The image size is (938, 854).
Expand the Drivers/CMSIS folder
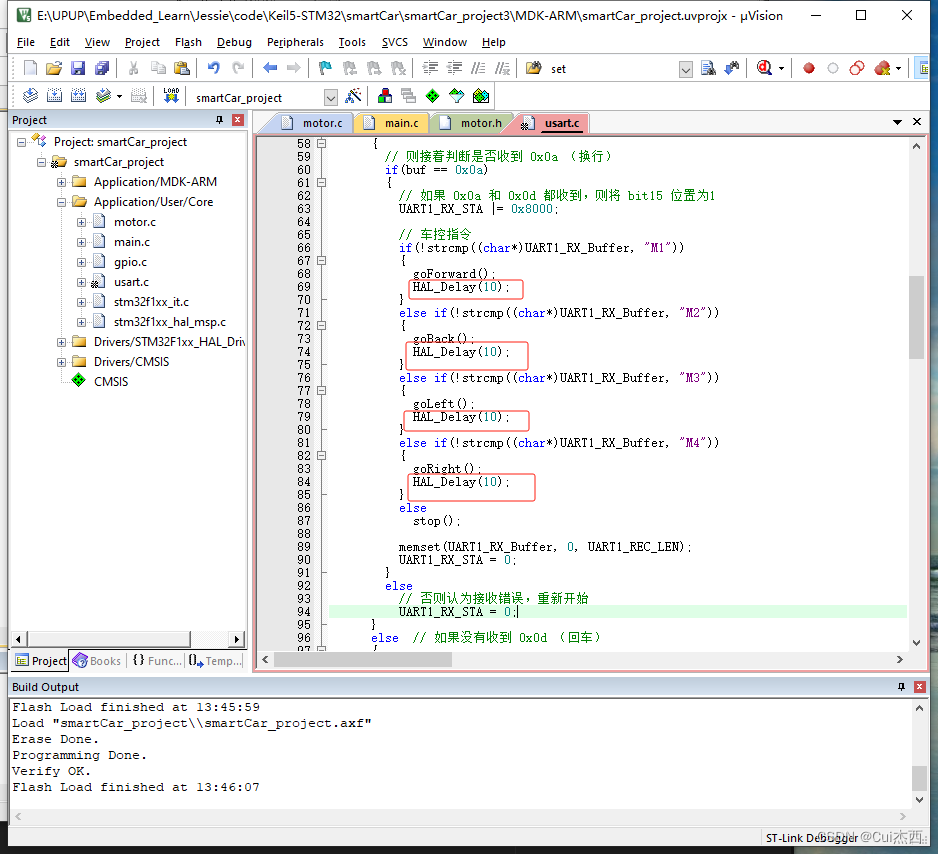click(x=61, y=362)
